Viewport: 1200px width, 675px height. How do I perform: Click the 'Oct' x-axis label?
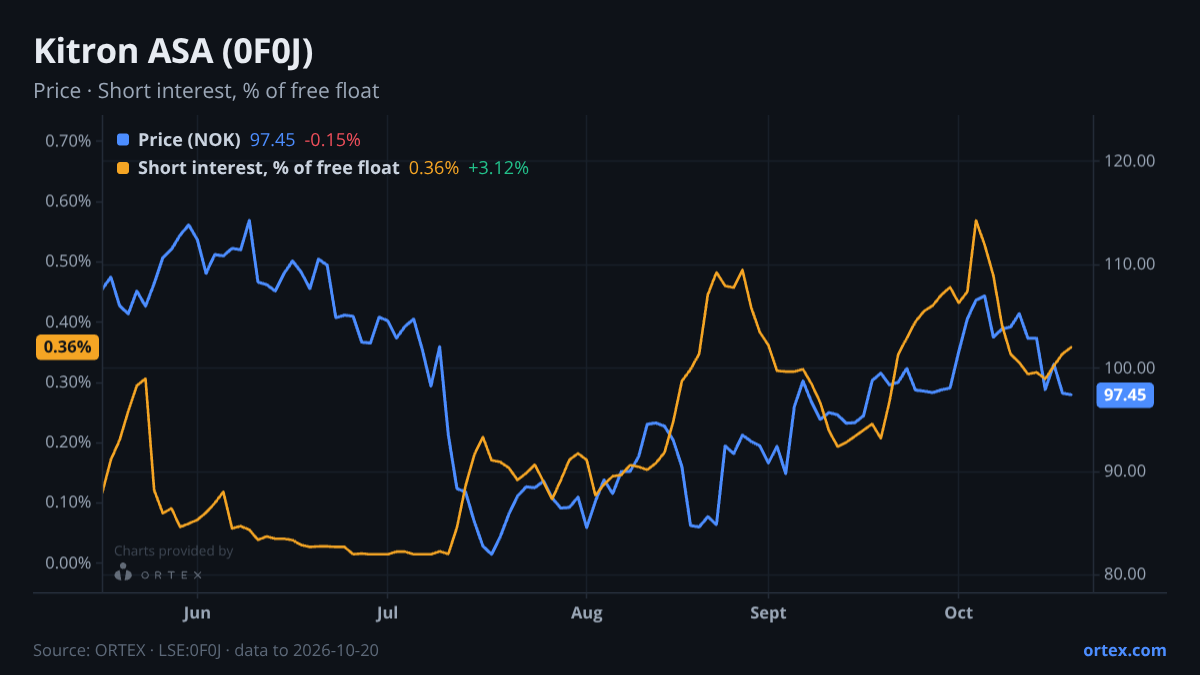pos(959,613)
